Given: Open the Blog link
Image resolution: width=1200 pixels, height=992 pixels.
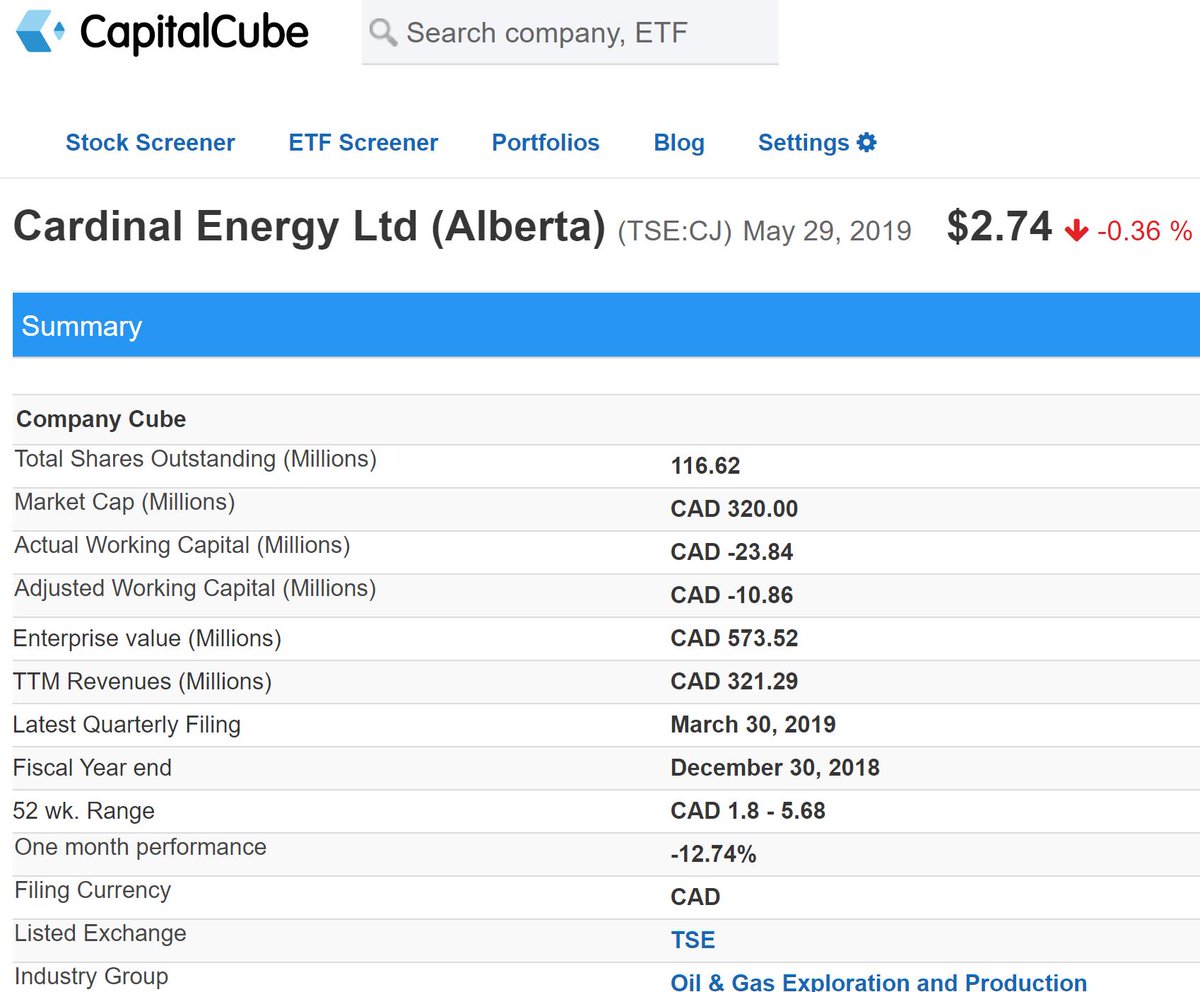Looking at the screenshot, I should [x=679, y=143].
